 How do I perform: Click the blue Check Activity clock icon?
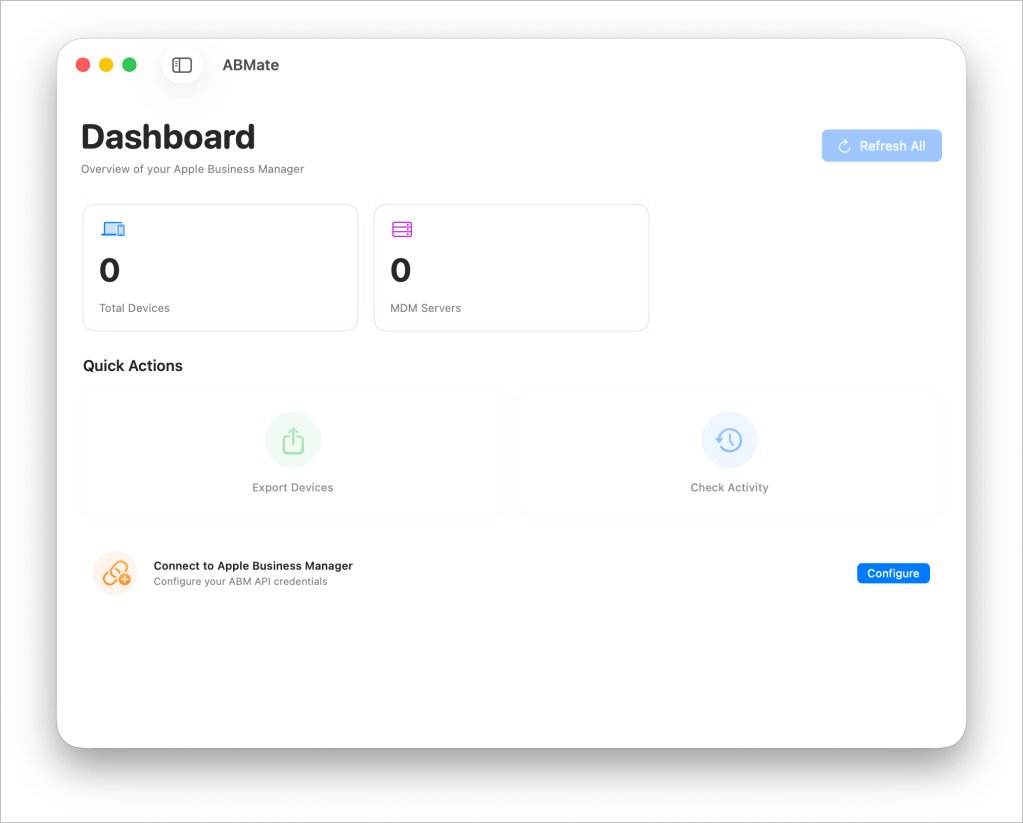tap(729, 440)
